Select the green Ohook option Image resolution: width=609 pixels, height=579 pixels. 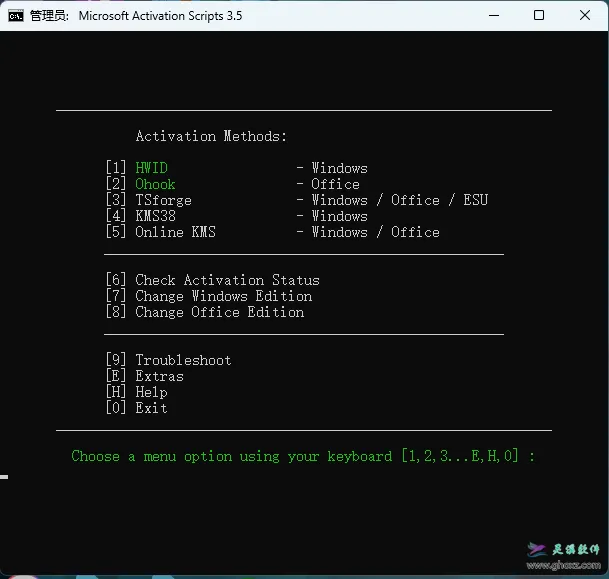click(155, 184)
